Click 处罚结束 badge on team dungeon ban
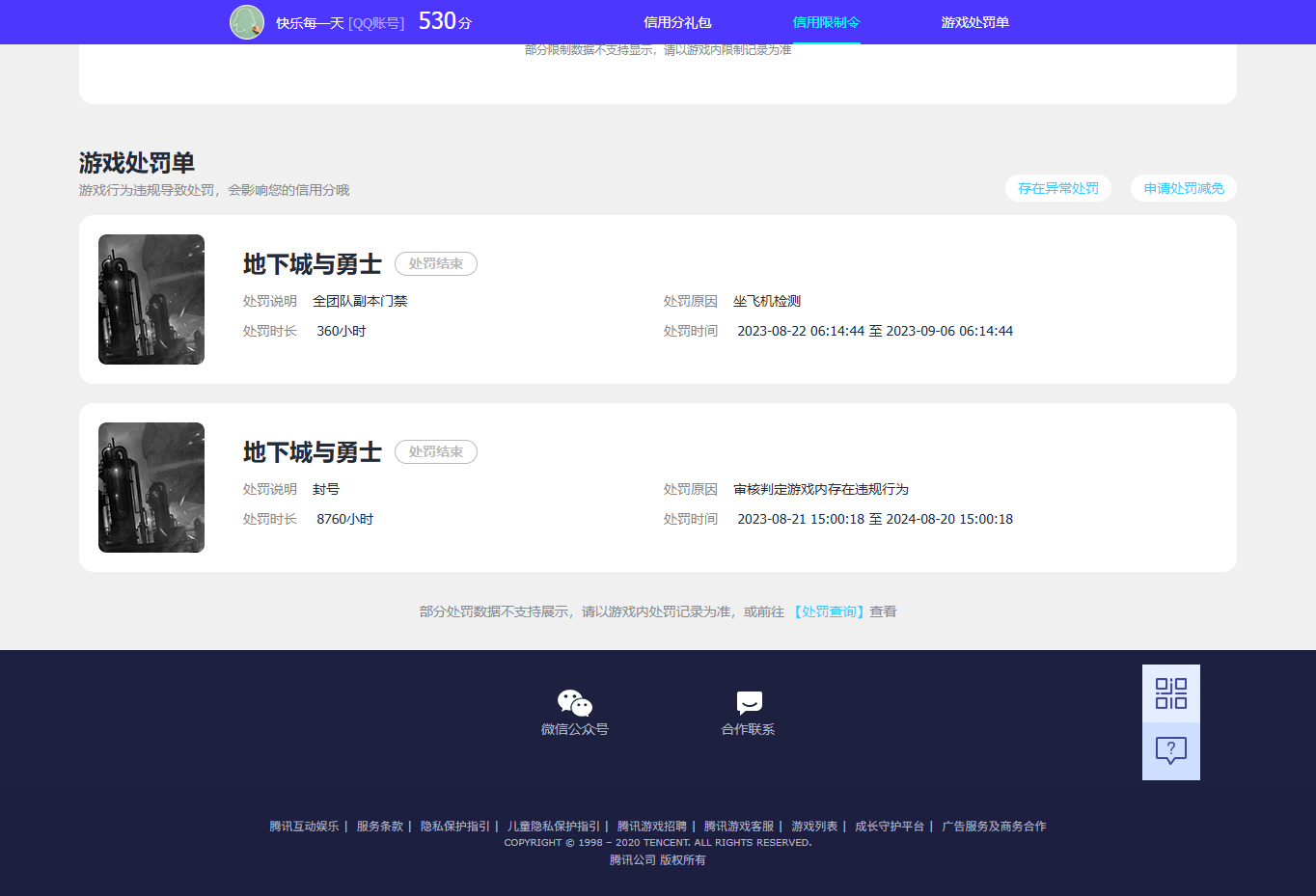Screen dimensions: 1316x896 [x=435, y=264]
